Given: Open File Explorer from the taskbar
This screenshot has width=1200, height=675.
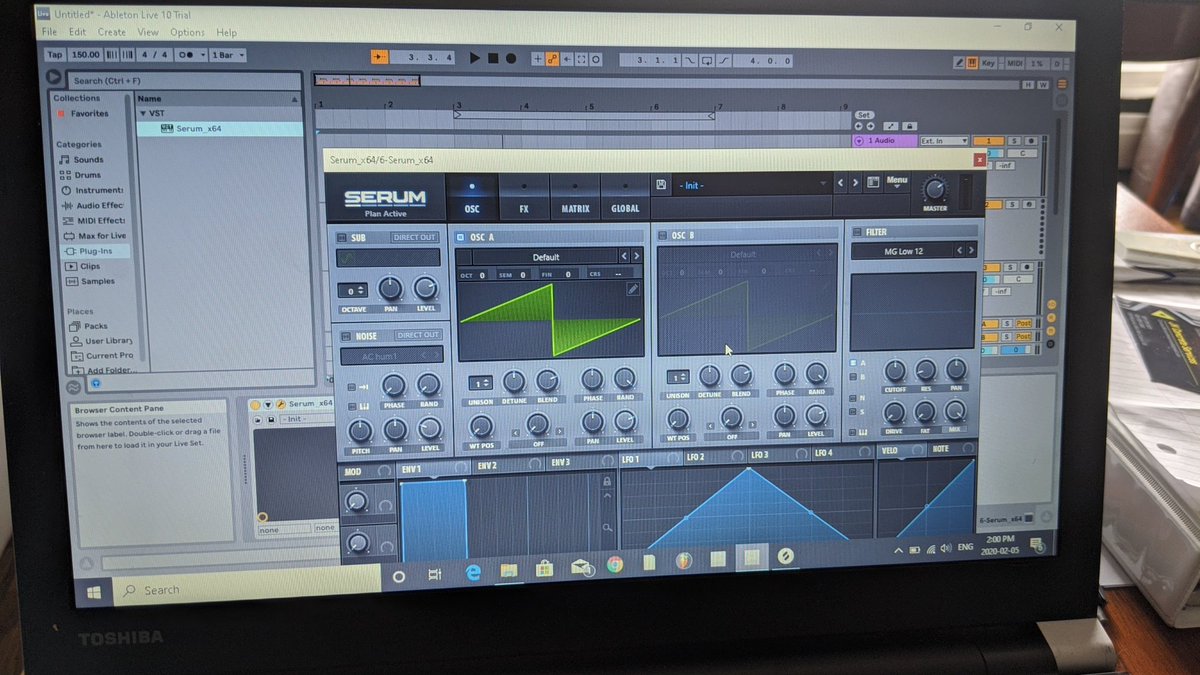Looking at the screenshot, I should click(x=508, y=571).
